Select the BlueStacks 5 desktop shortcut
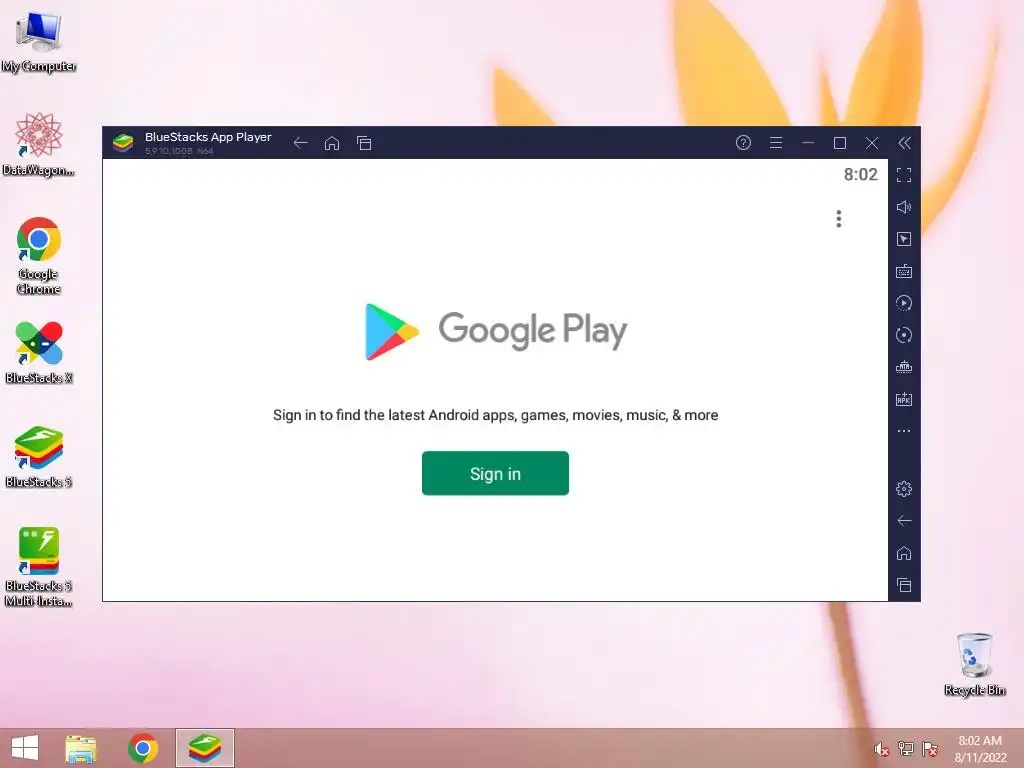This screenshot has width=1024, height=768. [39, 457]
